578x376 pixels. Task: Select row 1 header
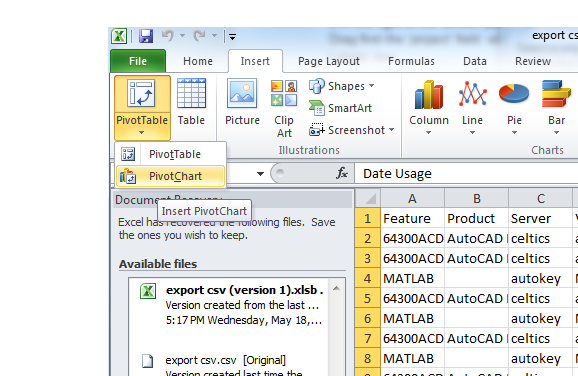pos(368,219)
